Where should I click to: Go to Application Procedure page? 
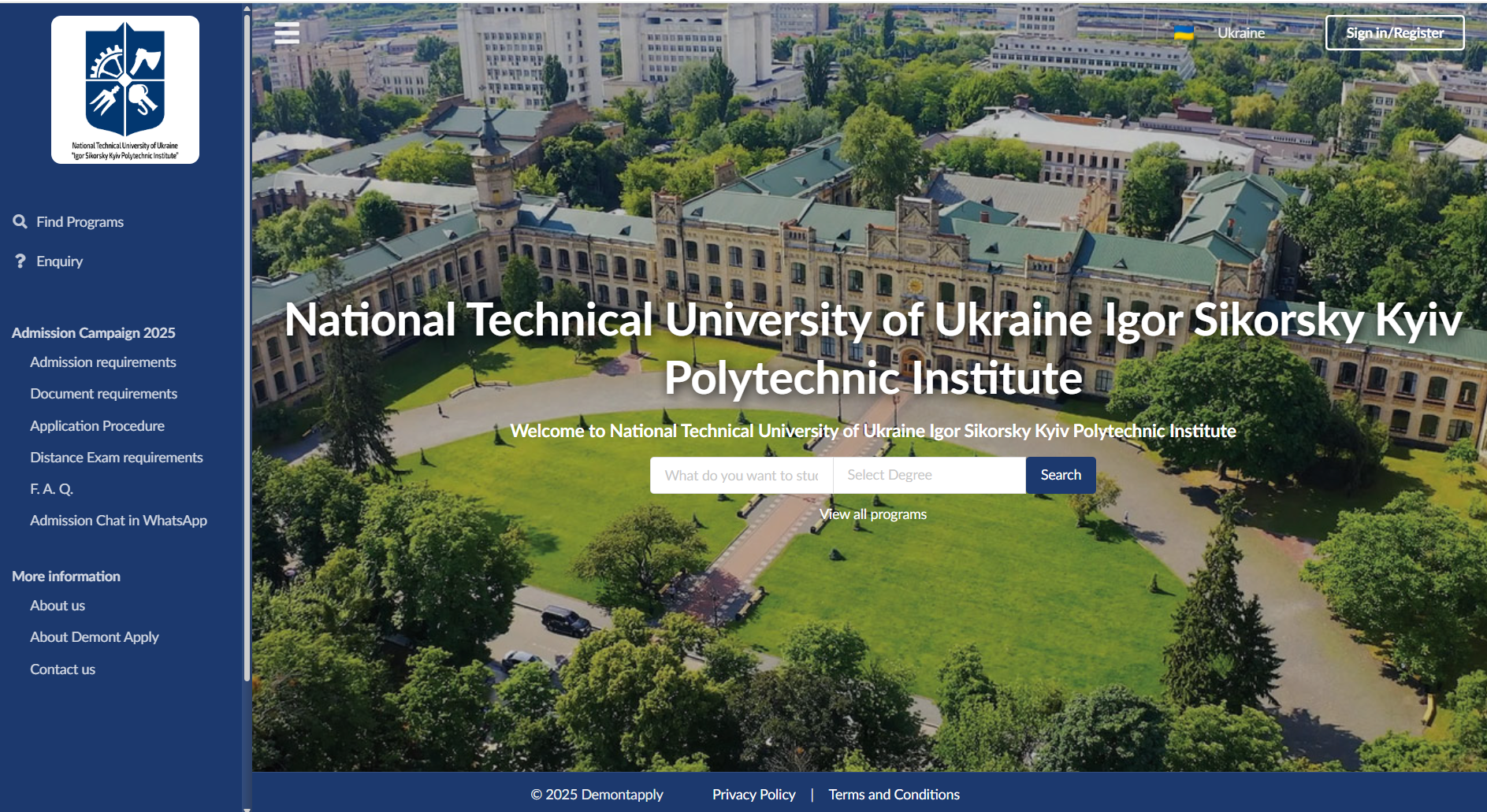[x=98, y=426]
